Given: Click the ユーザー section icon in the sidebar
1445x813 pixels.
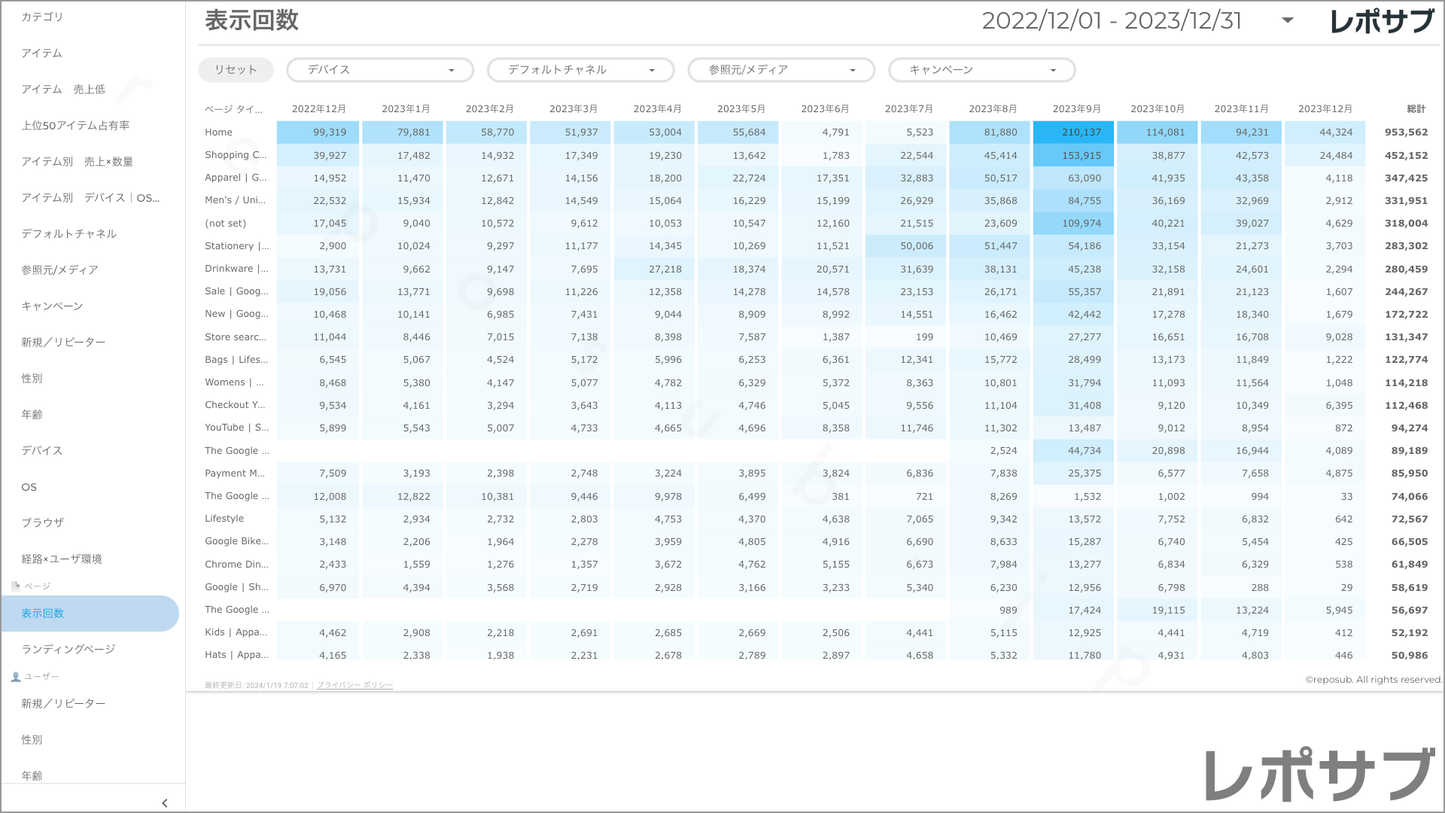Looking at the screenshot, I should [15, 677].
